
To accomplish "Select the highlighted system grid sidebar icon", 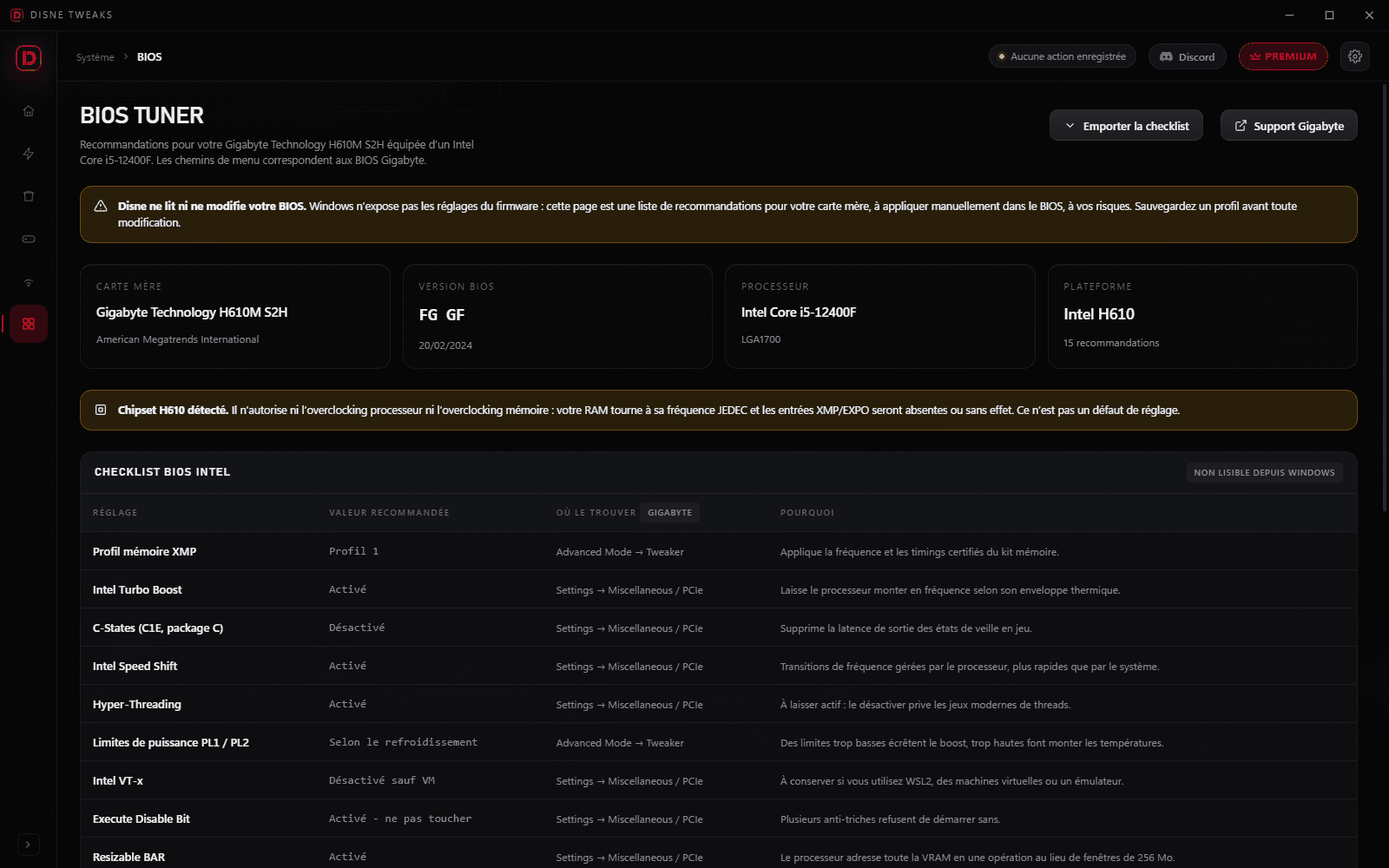I will point(29,324).
